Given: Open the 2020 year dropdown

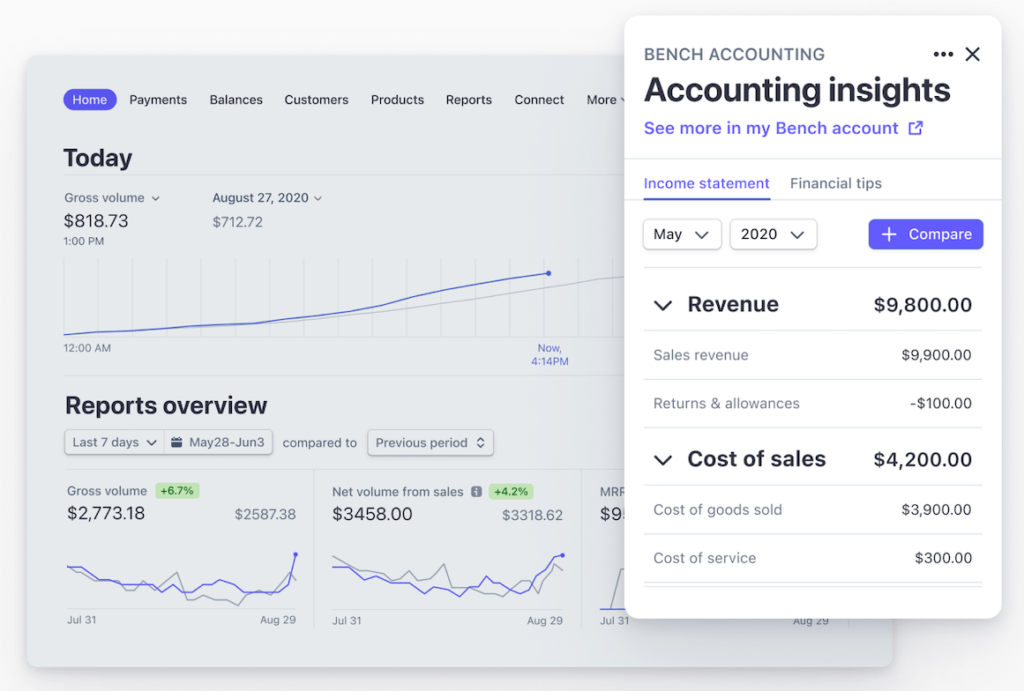Looking at the screenshot, I should tap(773, 234).
